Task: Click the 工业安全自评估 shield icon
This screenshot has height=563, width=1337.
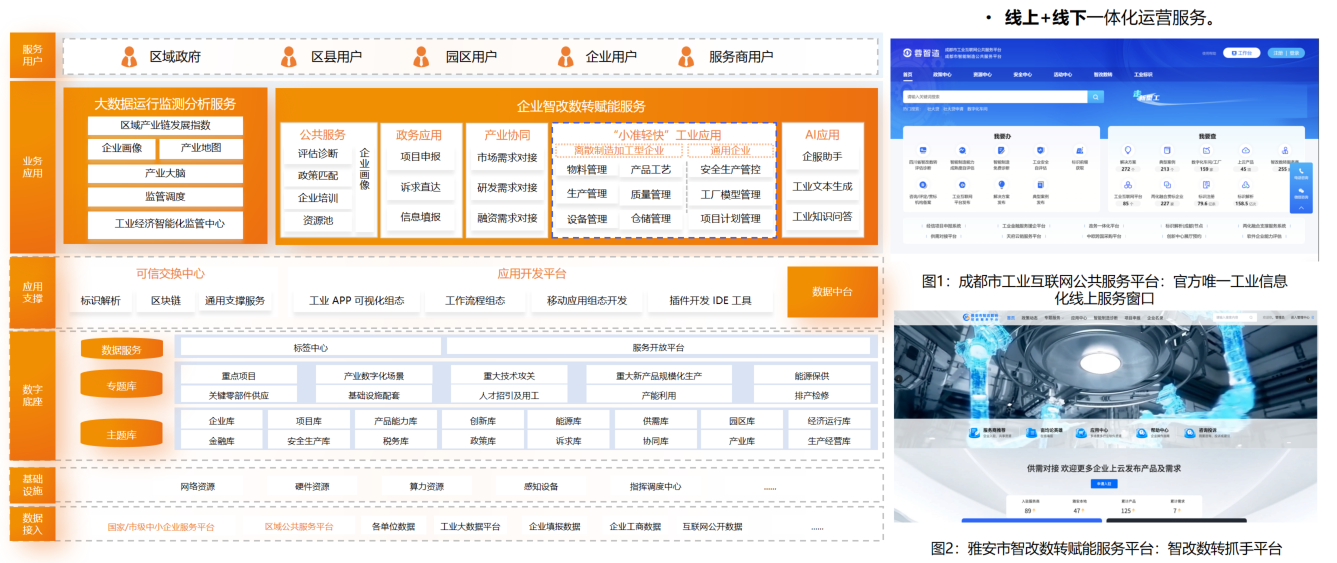Action: tap(1040, 150)
